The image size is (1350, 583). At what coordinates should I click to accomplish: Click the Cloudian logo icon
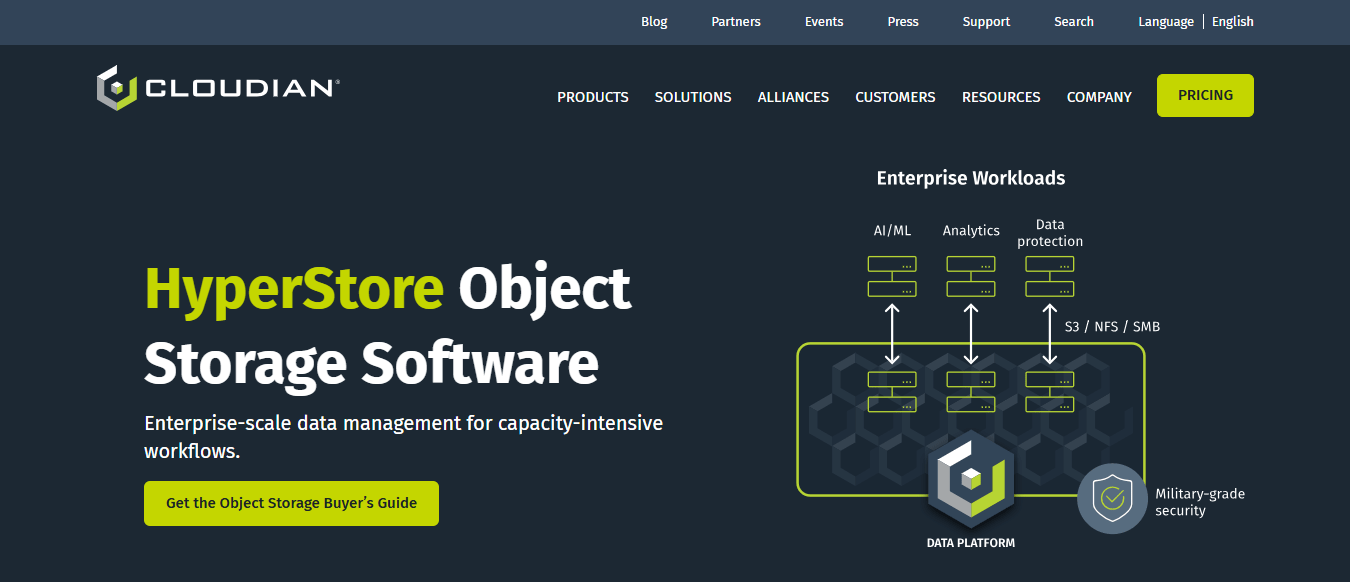(116, 88)
